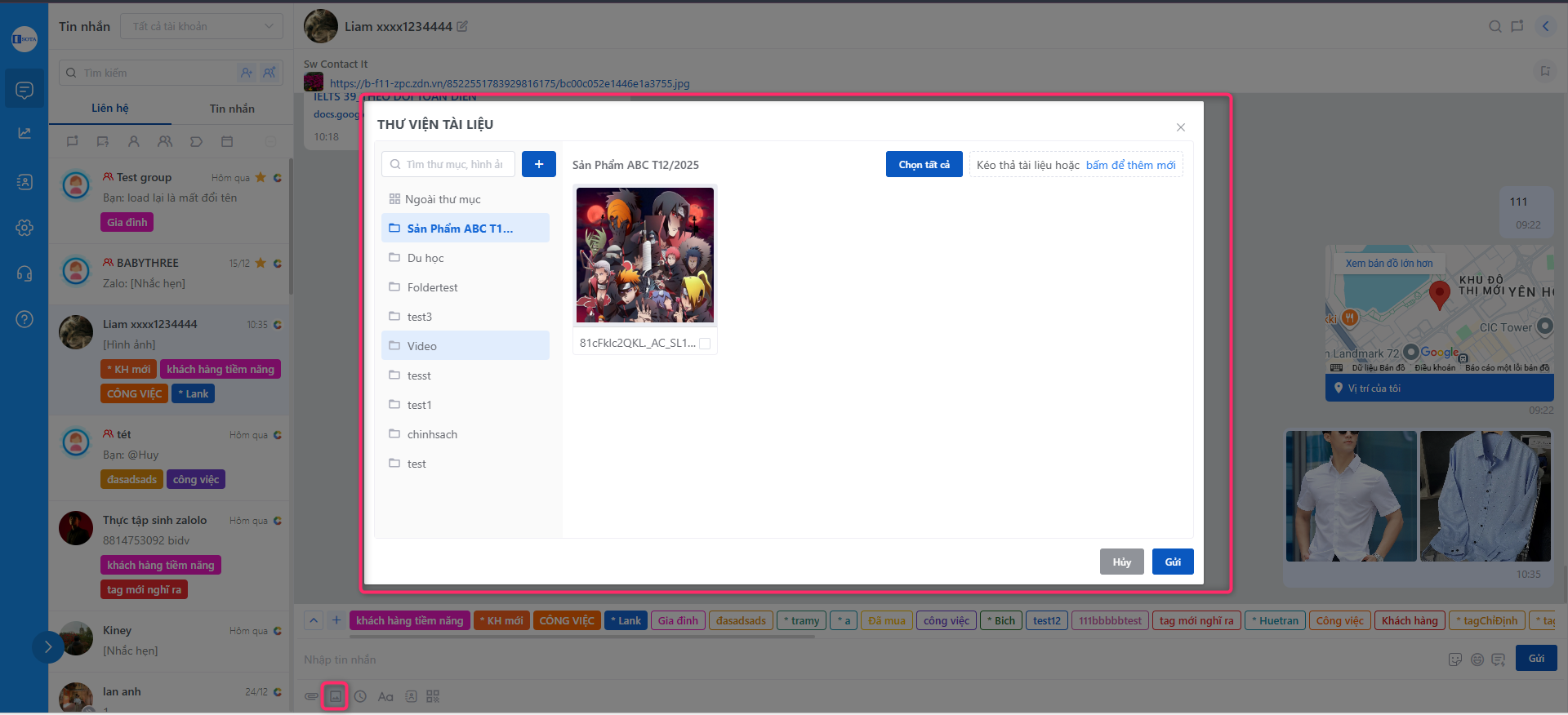Click the blue plus add-folder button

click(x=538, y=164)
